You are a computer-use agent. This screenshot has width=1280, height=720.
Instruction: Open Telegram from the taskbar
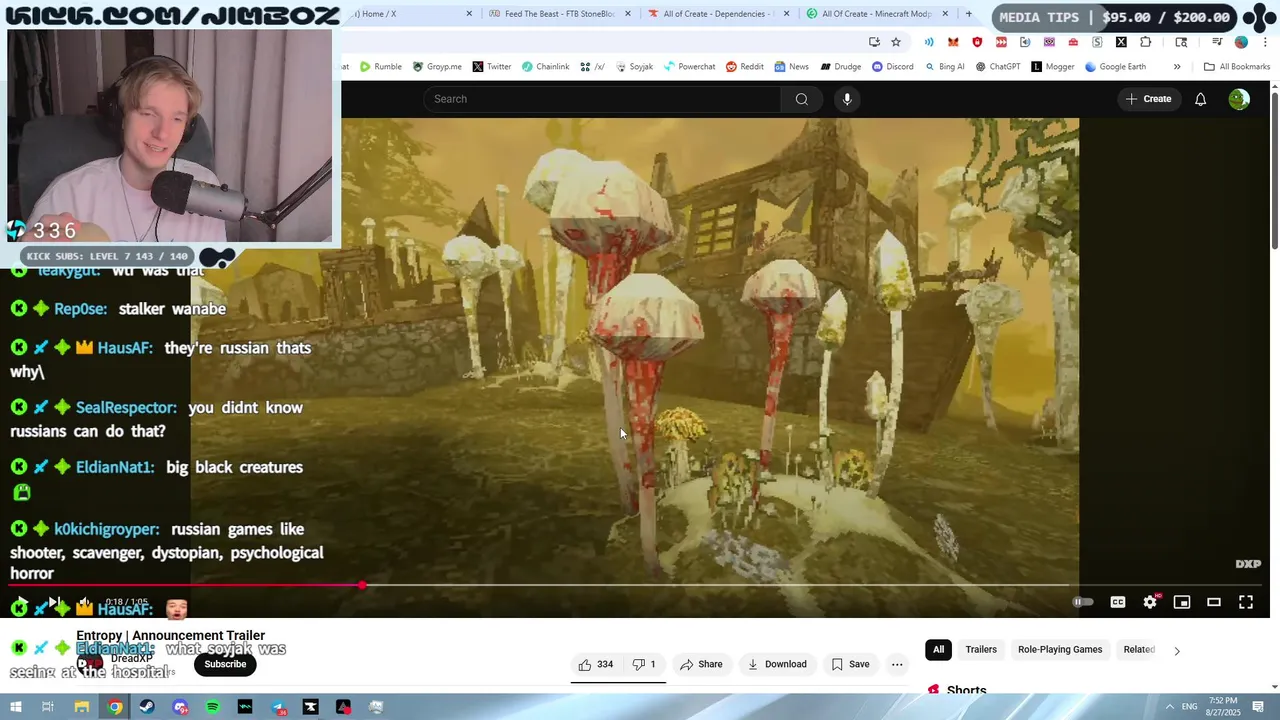(x=278, y=707)
